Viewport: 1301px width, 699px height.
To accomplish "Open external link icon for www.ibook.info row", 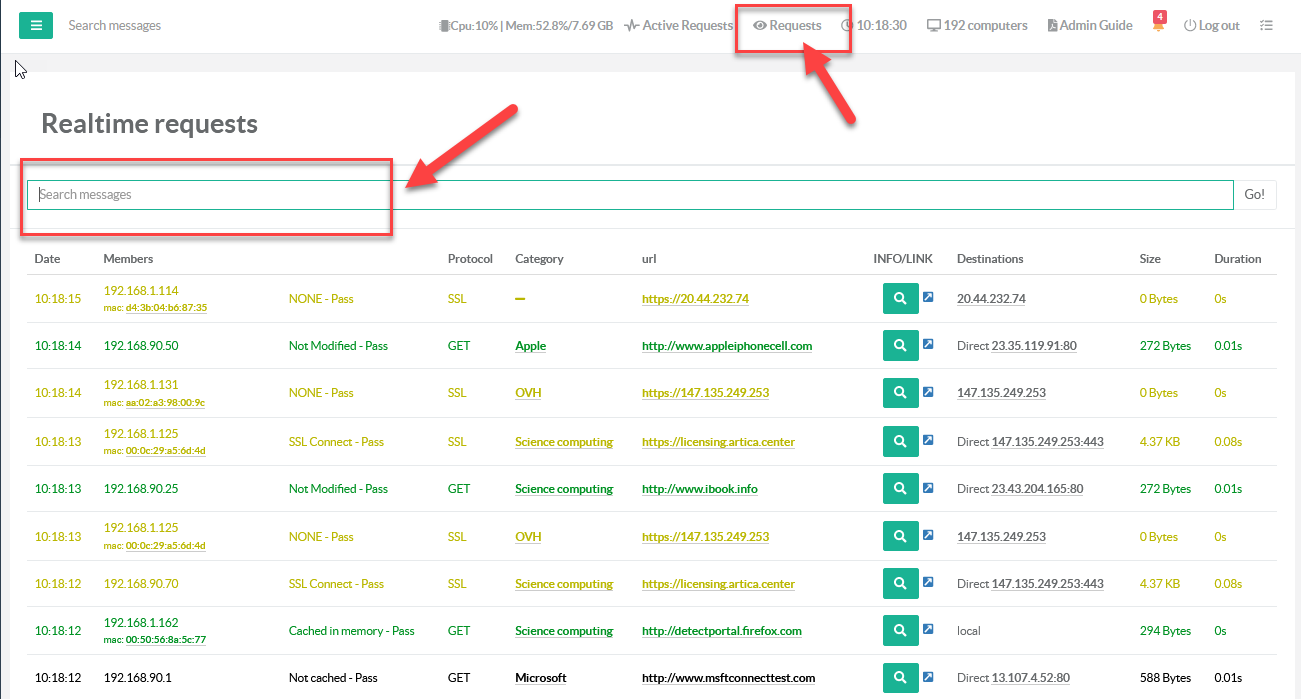I will pos(928,488).
